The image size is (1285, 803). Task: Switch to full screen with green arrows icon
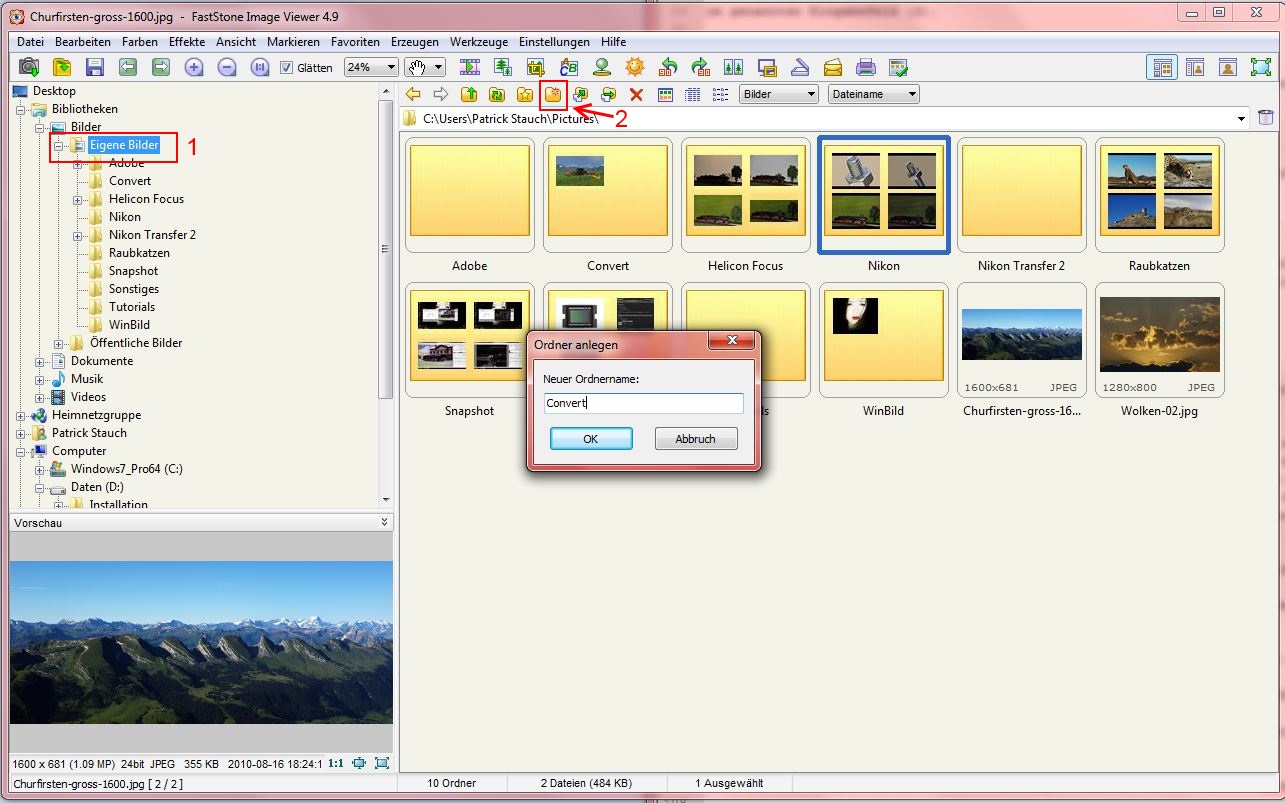(1261, 67)
